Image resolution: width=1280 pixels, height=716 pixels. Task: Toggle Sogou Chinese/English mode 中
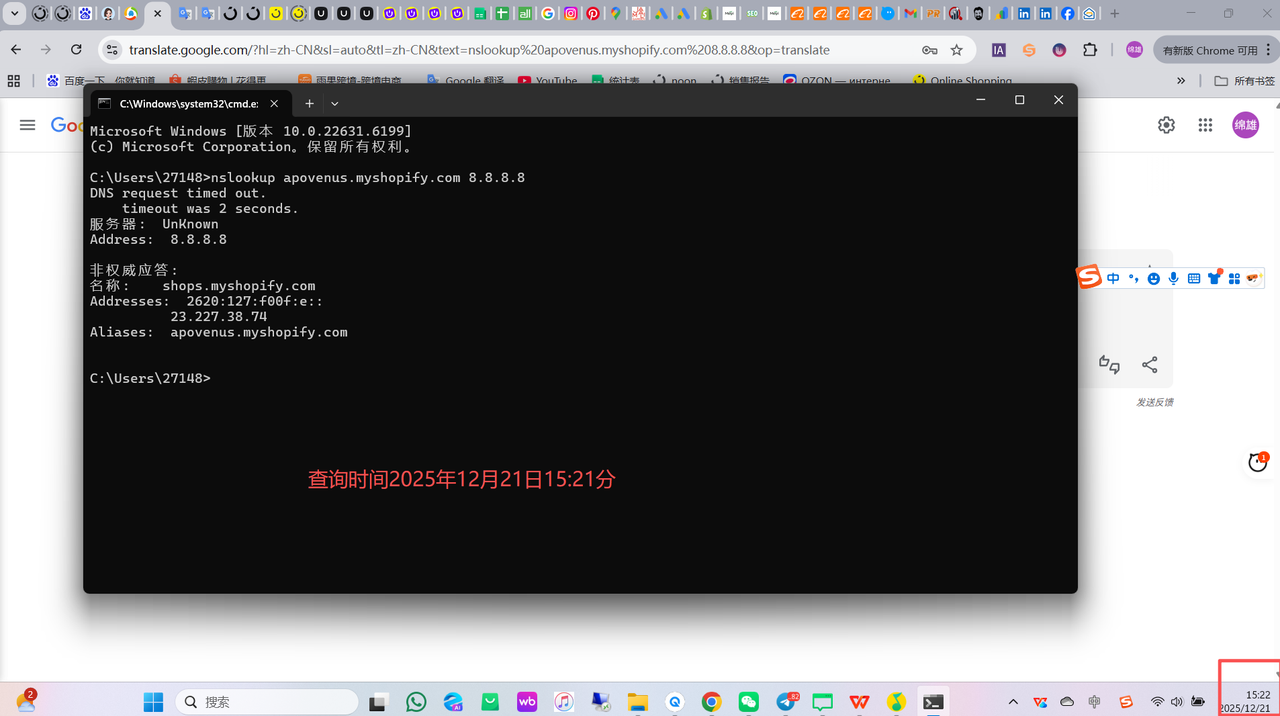1113,279
